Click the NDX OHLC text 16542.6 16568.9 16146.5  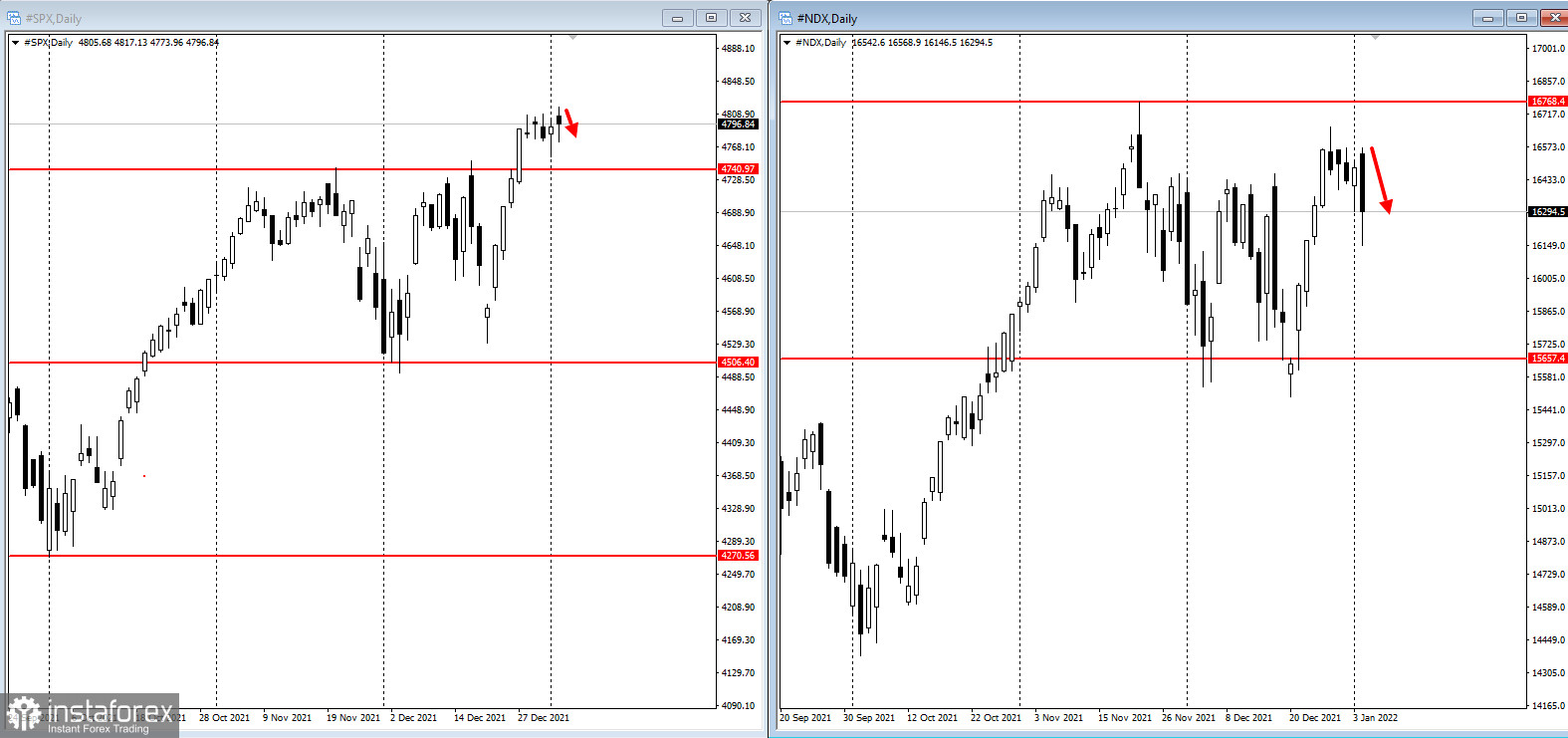coord(904,43)
